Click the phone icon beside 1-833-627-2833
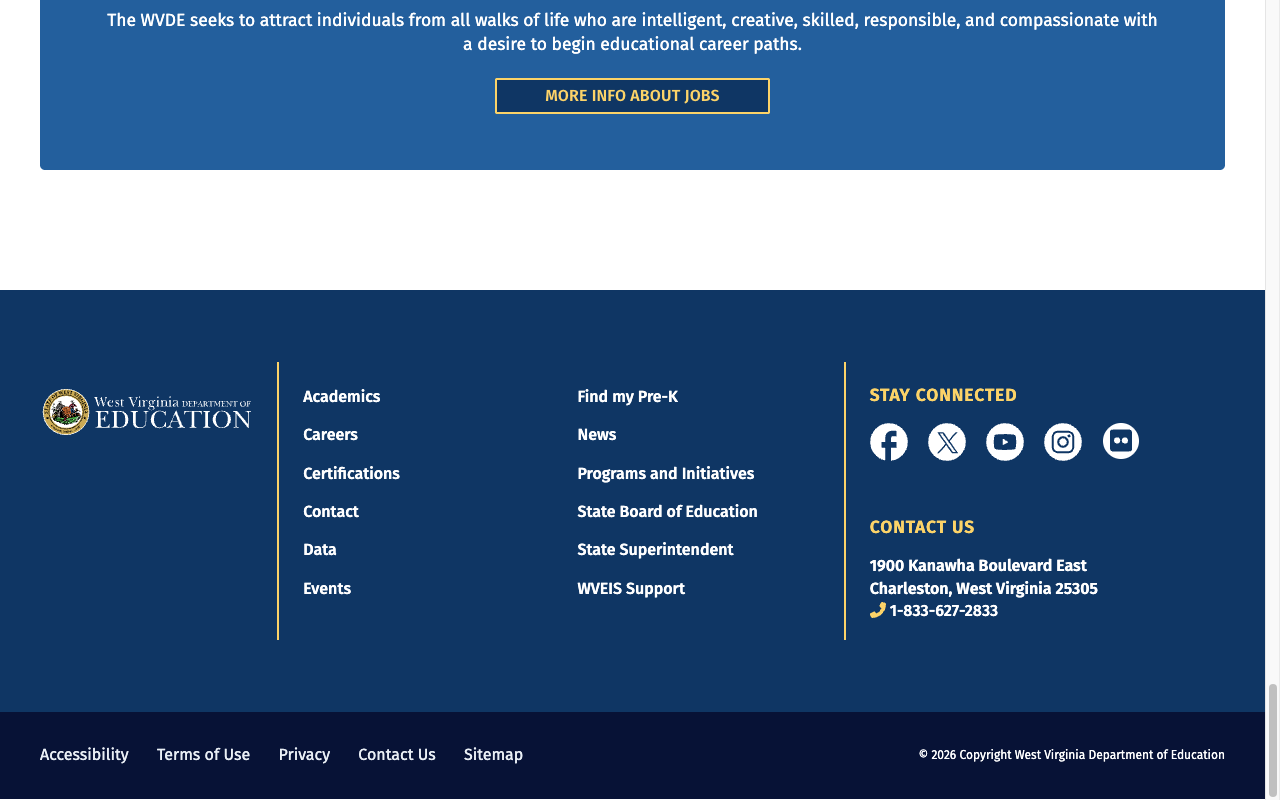The width and height of the screenshot is (1280, 800). pos(878,610)
